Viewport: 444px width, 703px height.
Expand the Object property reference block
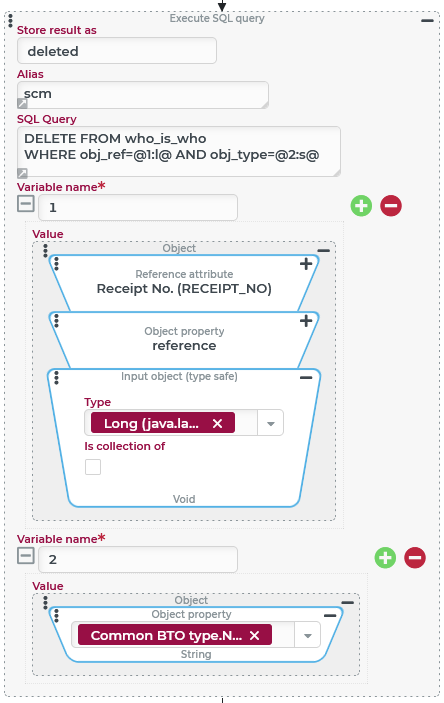[306, 321]
